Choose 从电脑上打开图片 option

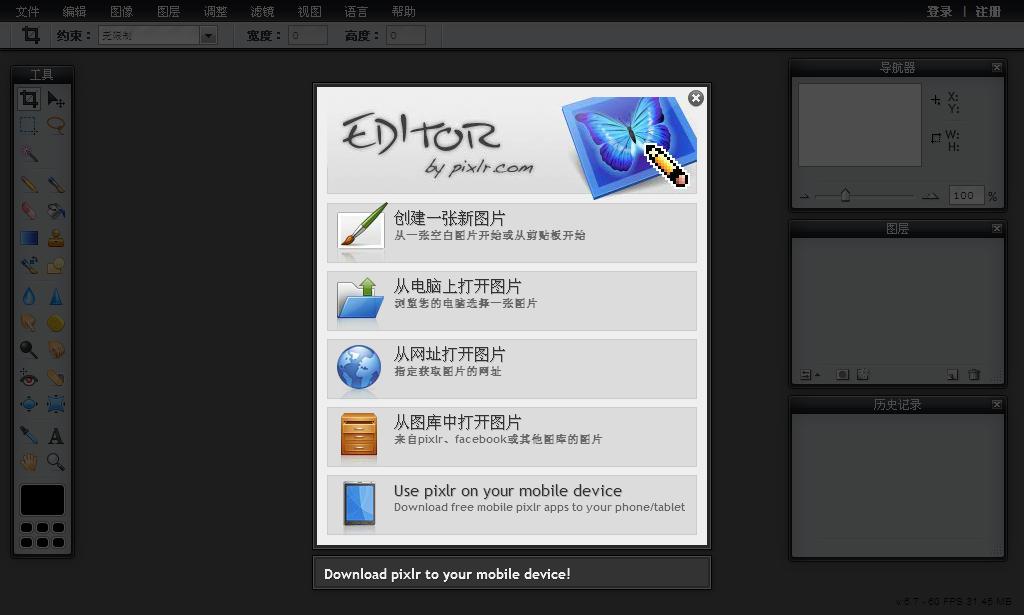pyautogui.click(x=512, y=300)
